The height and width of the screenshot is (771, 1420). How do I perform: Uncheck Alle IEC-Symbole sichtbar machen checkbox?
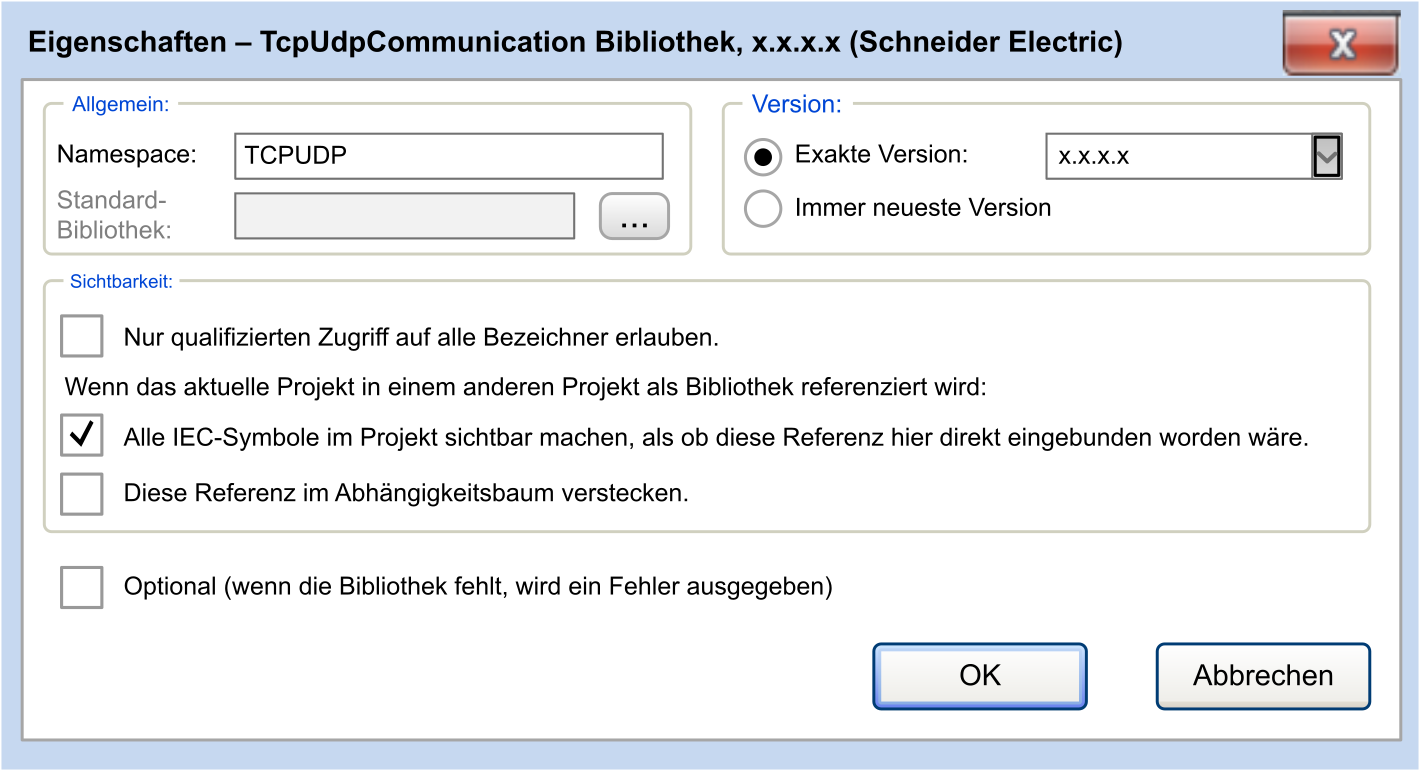coord(82,436)
